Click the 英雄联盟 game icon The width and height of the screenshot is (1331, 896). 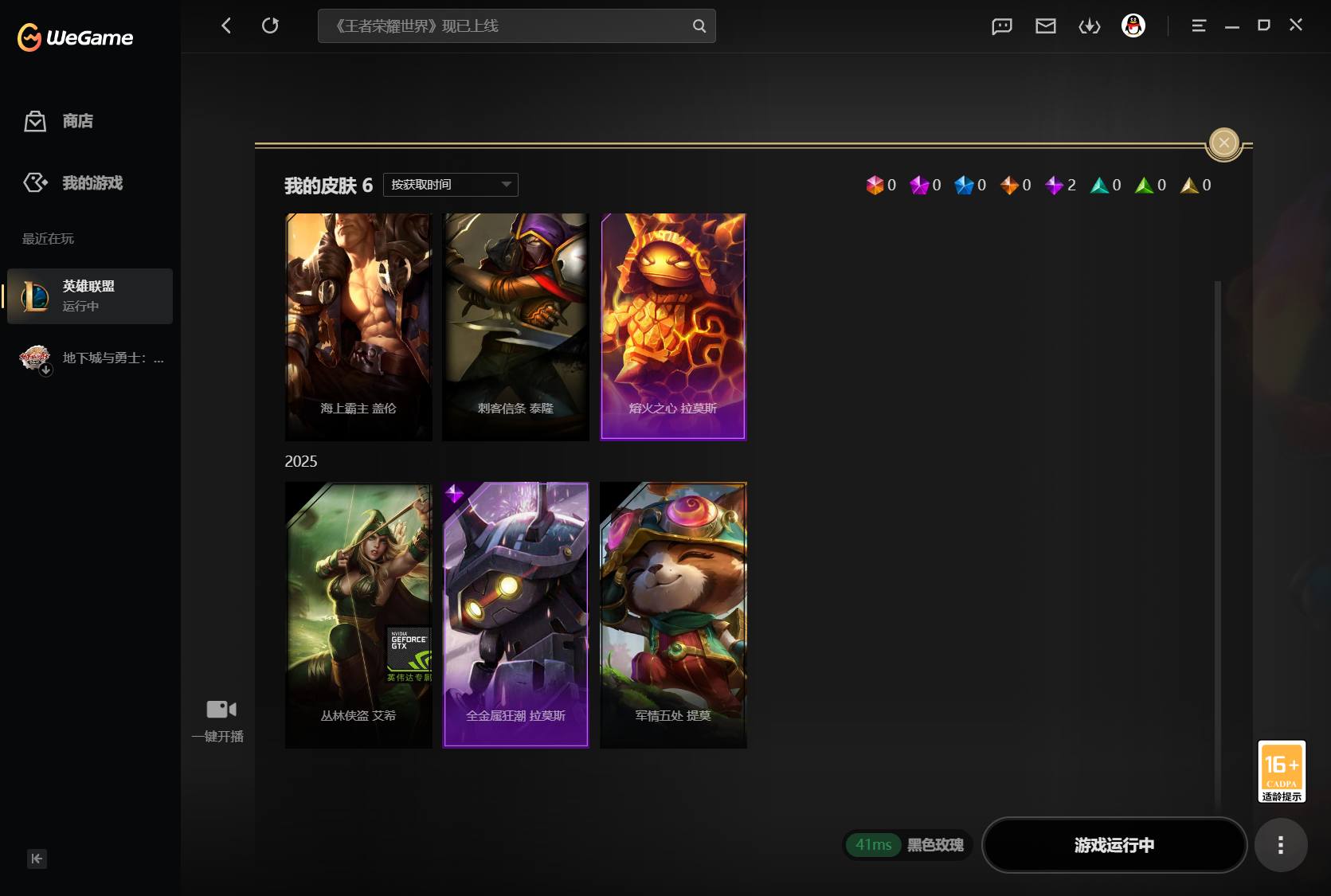(x=35, y=296)
